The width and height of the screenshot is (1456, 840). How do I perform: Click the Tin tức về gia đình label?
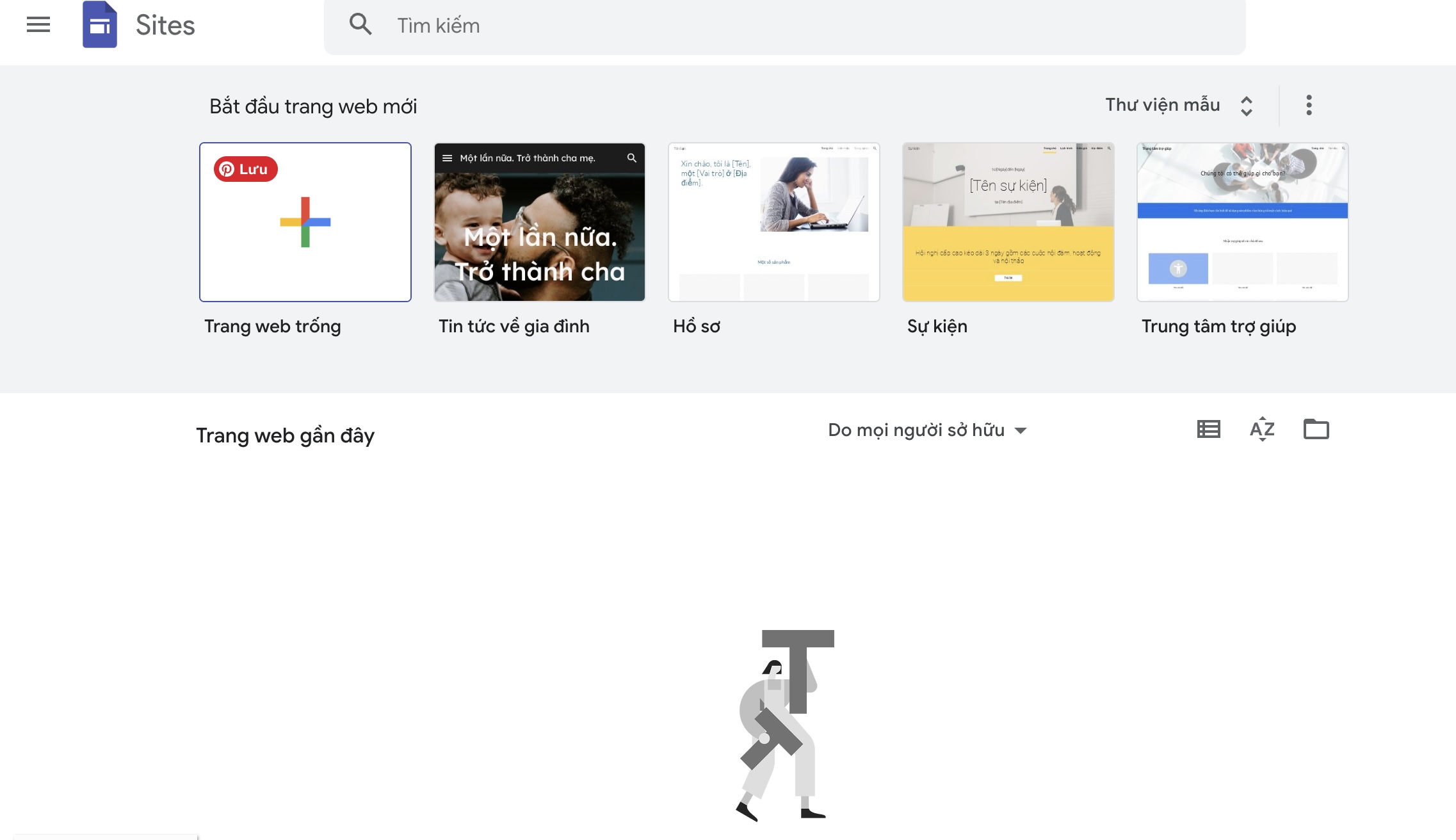pos(514,327)
